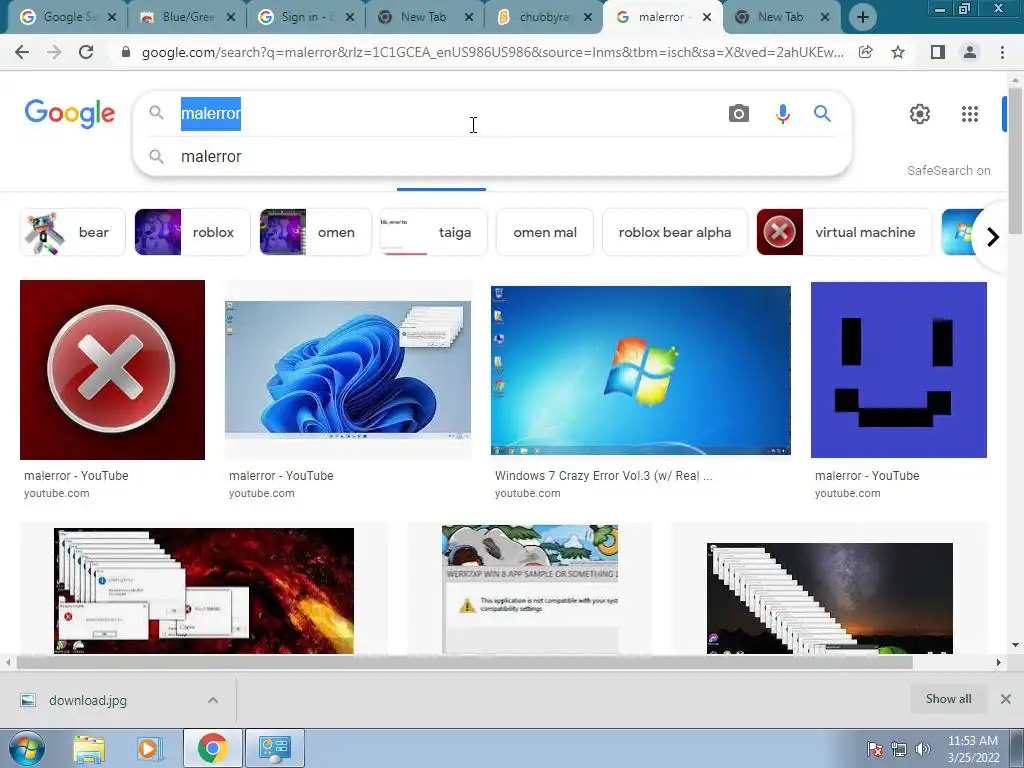This screenshot has width=1024, height=768.
Task: Filter by roblox bear alpha chip
Action: tap(675, 232)
